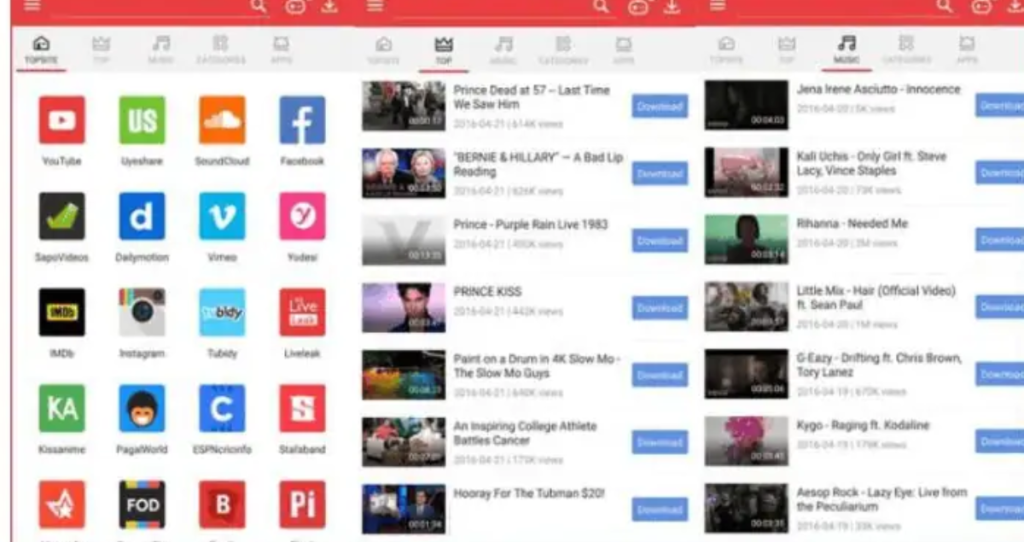
Task: Open the Instagram camera icon
Action: point(142,312)
